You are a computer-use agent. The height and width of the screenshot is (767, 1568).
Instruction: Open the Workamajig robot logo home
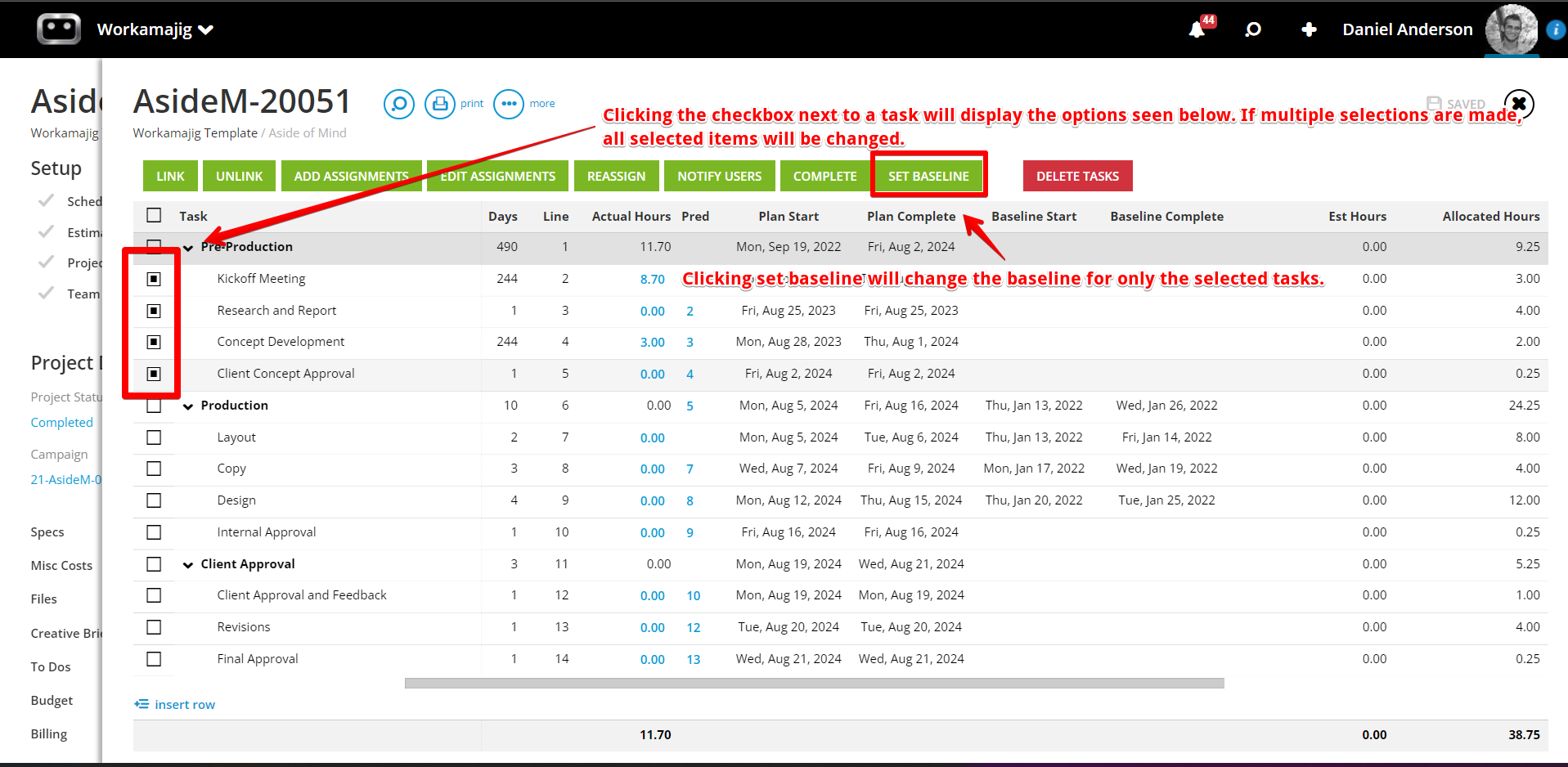tap(59, 29)
